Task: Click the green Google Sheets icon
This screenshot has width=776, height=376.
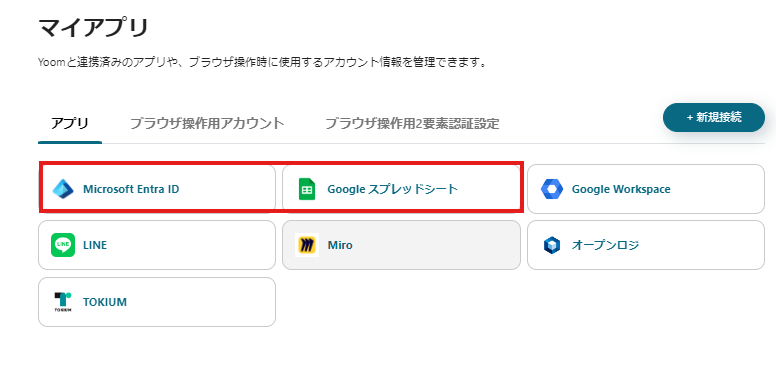Action: (x=307, y=189)
